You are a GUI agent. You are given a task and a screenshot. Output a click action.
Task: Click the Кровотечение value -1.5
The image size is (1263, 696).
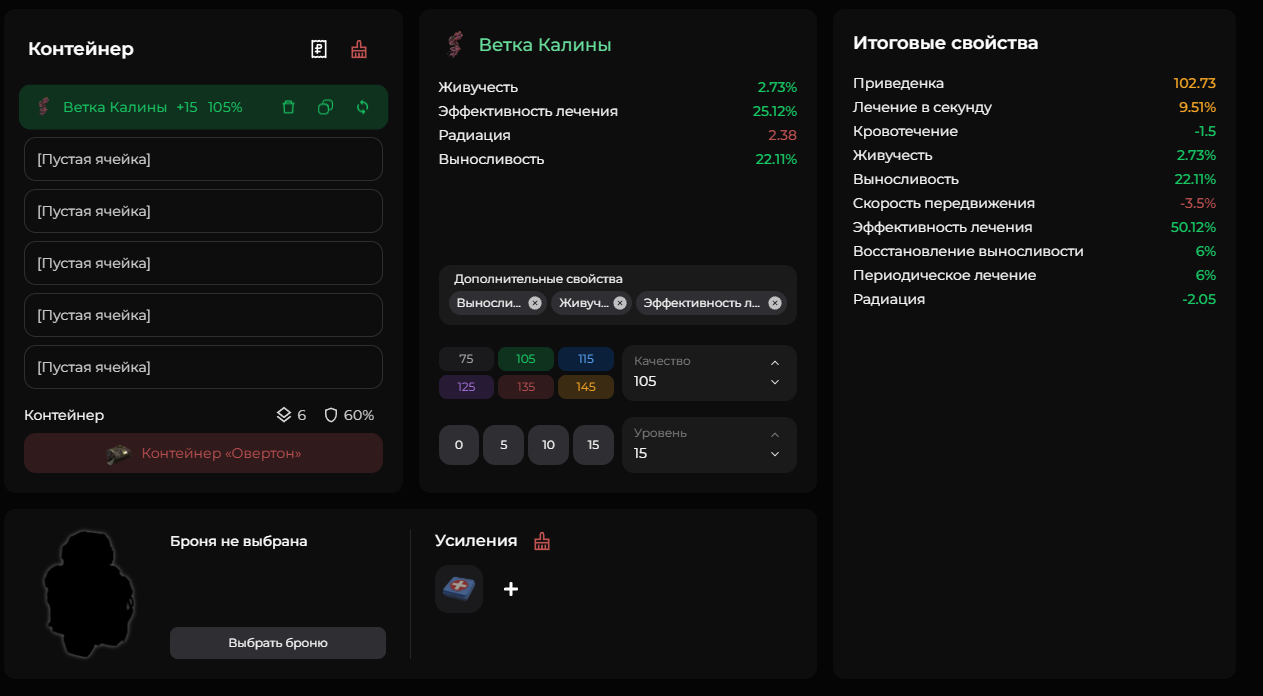click(x=1205, y=131)
